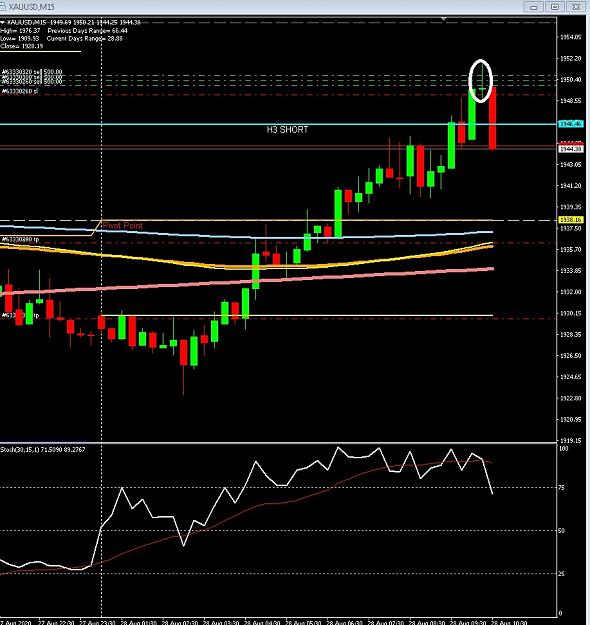Click price scale value 1935.70
This screenshot has height=625, width=590.
coord(570,250)
